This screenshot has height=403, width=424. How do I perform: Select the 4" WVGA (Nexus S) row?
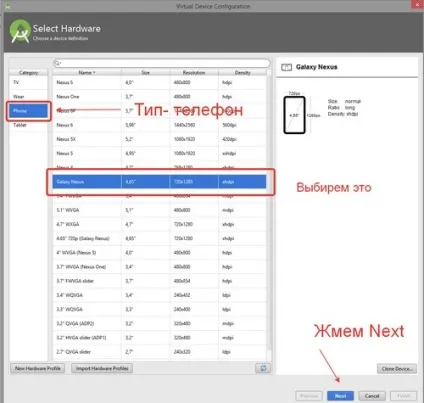point(159,253)
